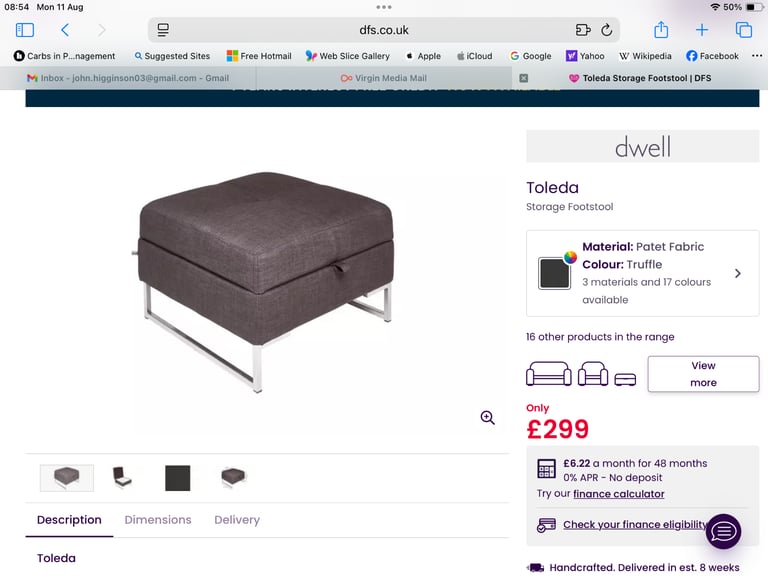
Task: Open the Wikipedia bookmark
Action: click(x=645, y=56)
